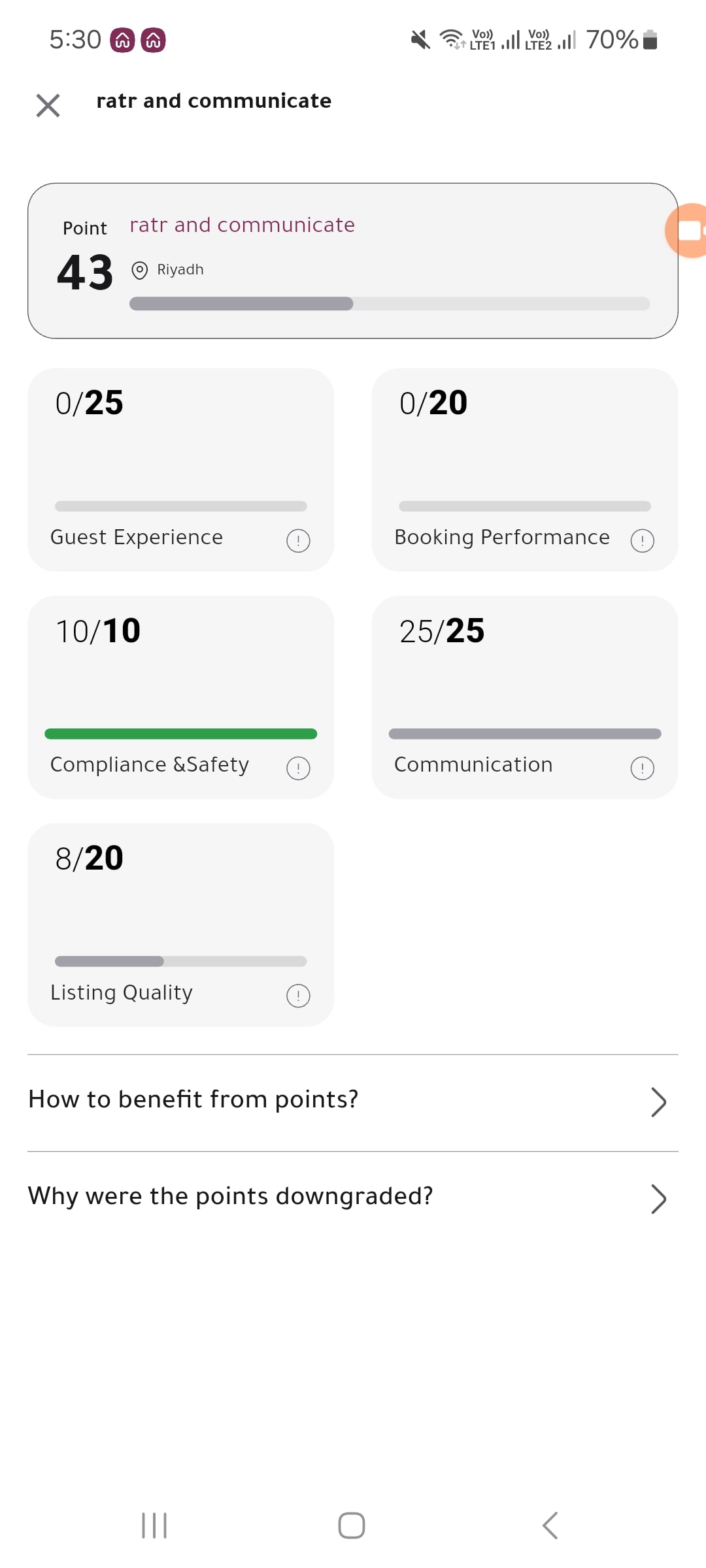The height and width of the screenshot is (1568, 706).
Task: Tap the orange floating video button
Action: tap(686, 231)
